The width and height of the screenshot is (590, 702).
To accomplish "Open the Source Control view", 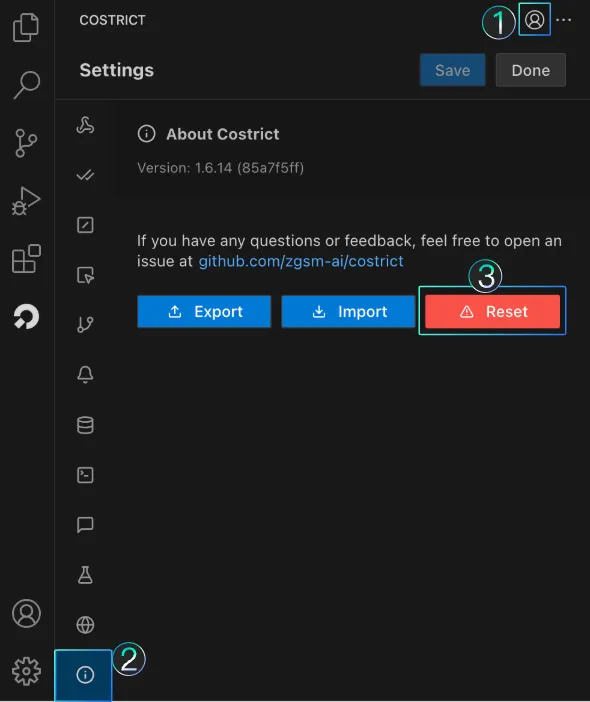I will (x=26, y=143).
